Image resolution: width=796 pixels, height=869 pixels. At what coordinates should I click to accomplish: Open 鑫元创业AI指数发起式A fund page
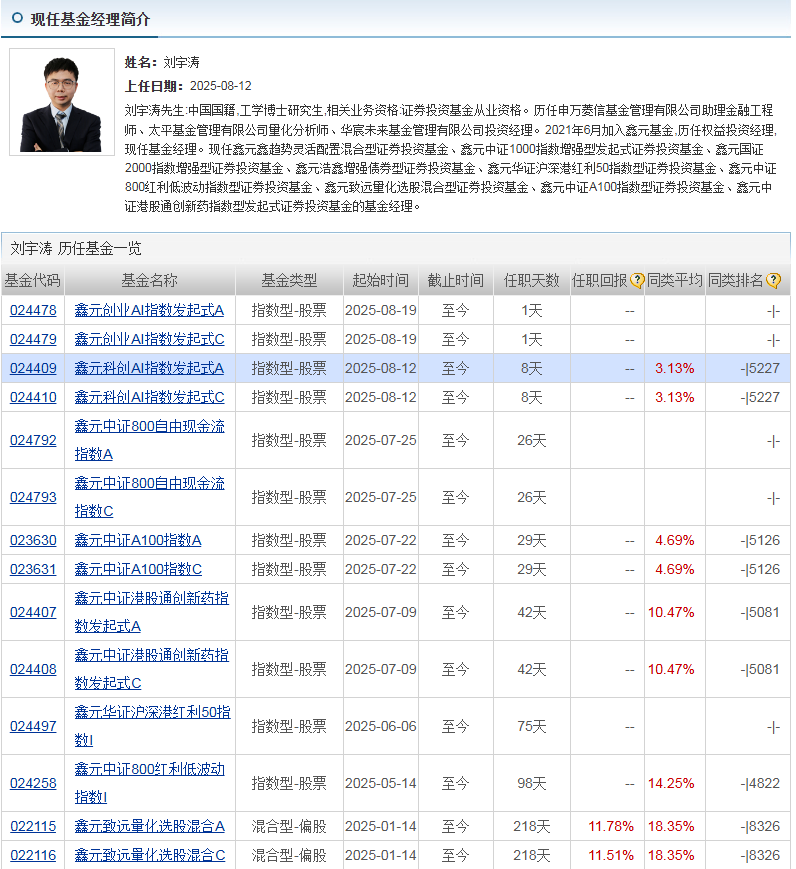pyautogui.click(x=149, y=310)
